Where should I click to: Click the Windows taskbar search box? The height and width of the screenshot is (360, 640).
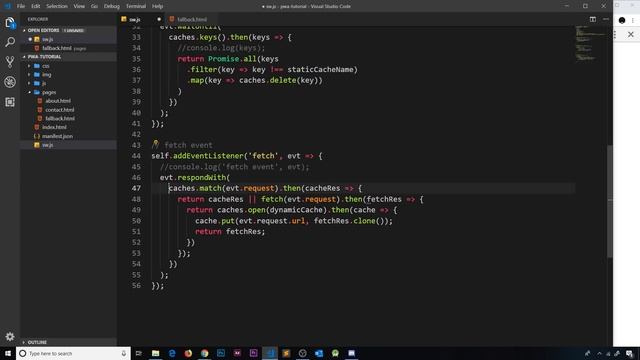(x=73, y=353)
